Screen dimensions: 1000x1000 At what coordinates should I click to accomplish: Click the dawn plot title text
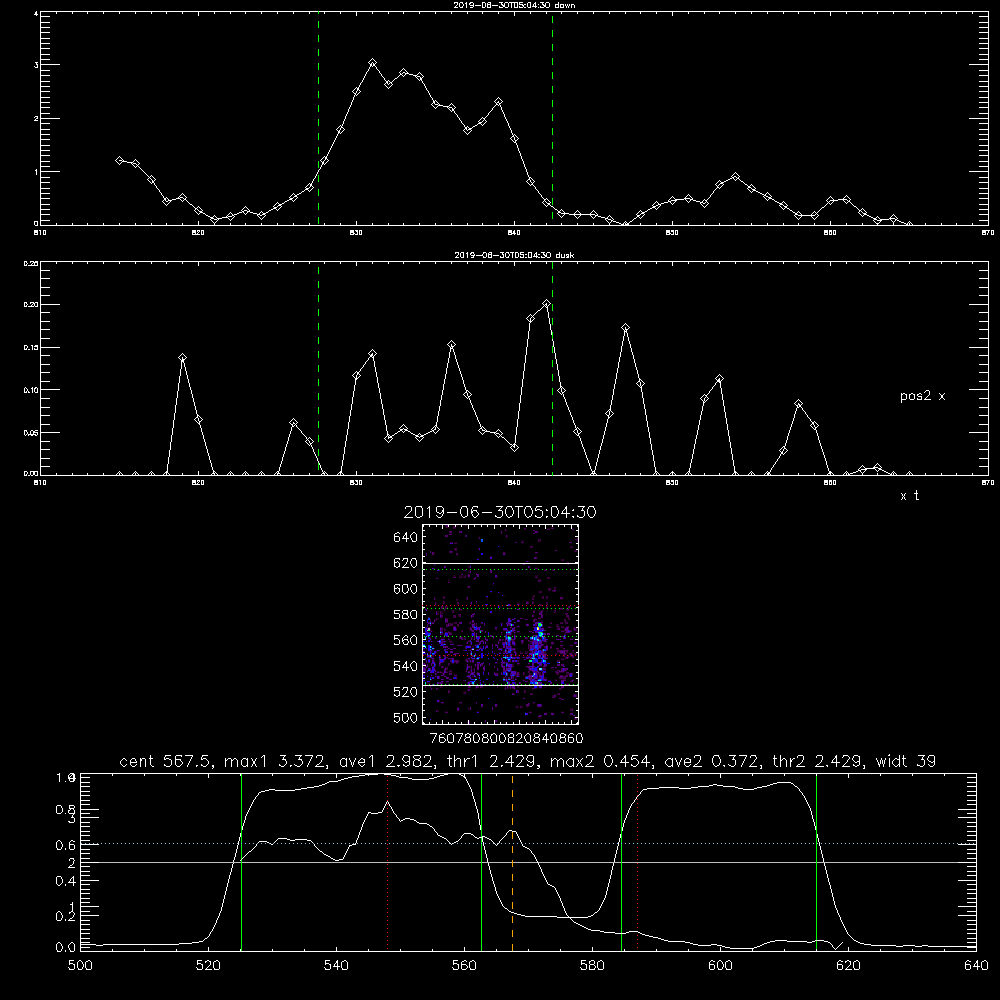click(514, 5)
